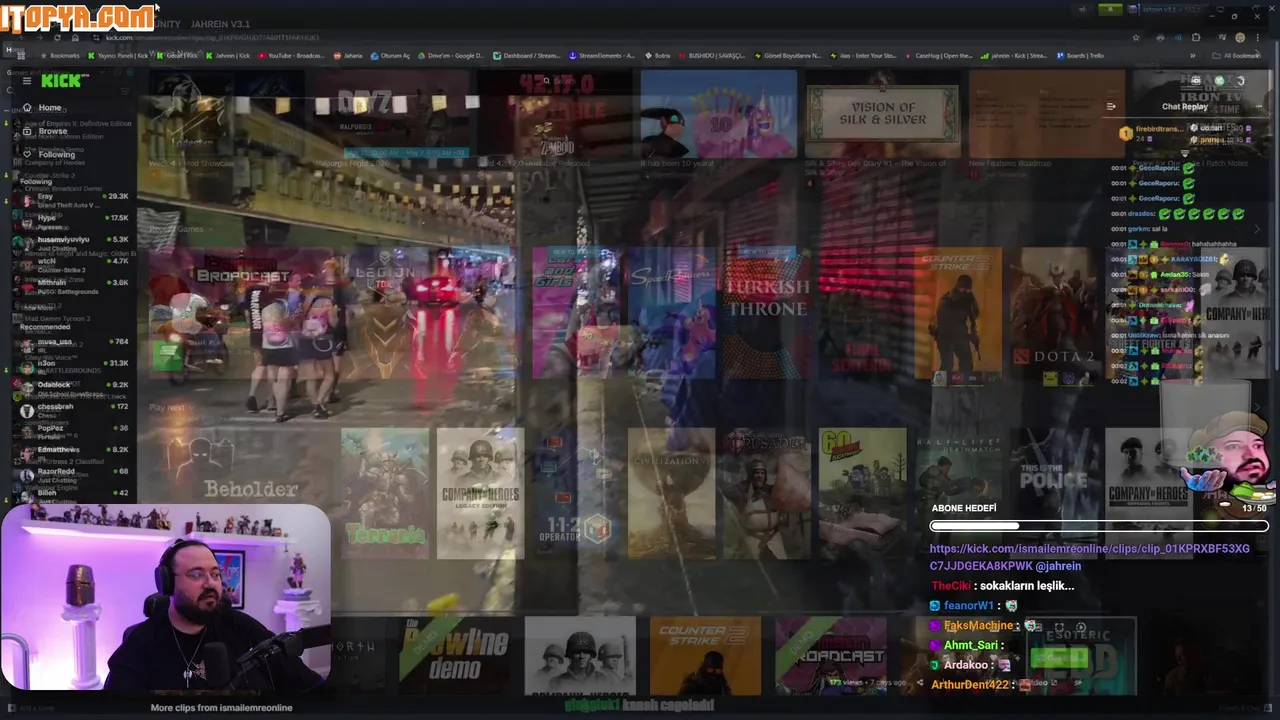This screenshot has height=720, width=1280.
Task: Open the kick.com clip link in chat
Action: [x=1089, y=557]
